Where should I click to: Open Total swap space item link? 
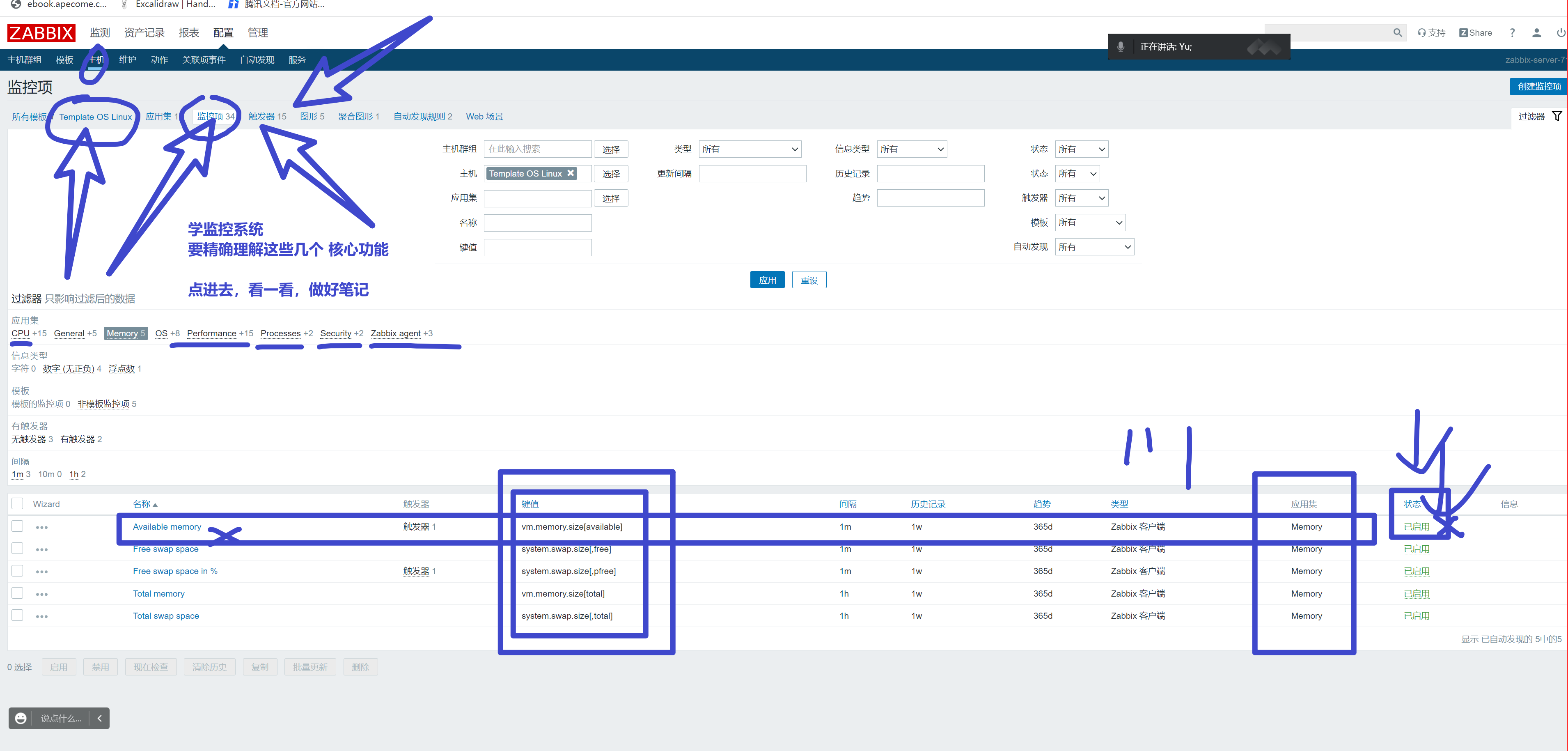click(165, 616)
